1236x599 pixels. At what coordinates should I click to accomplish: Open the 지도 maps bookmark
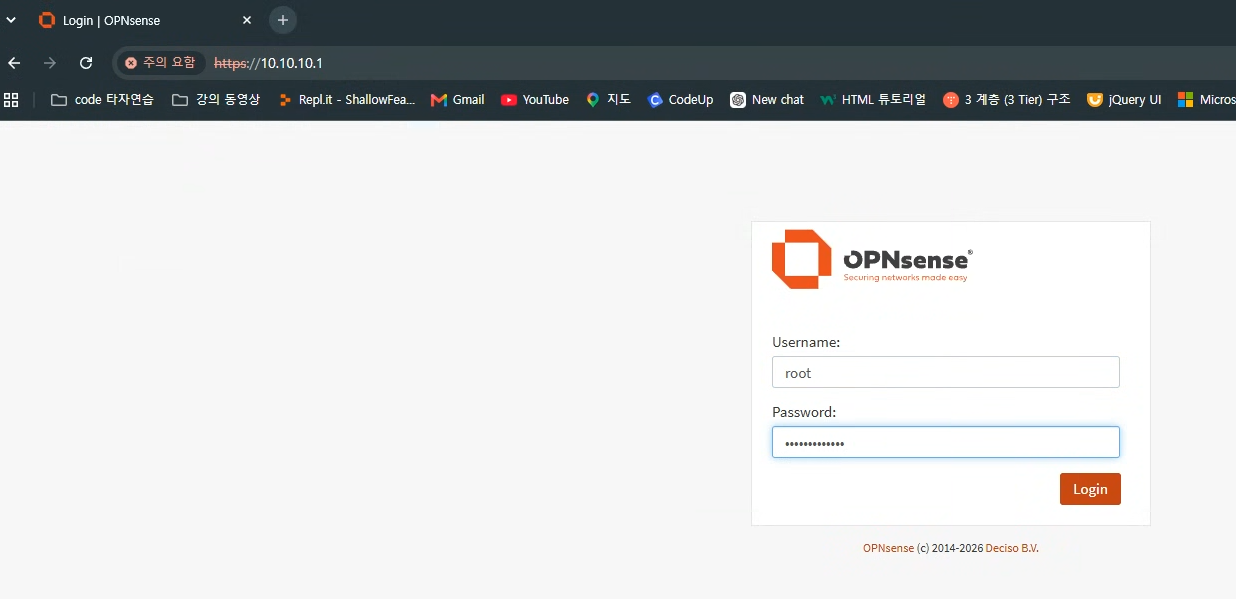click(x=608, y=99)
